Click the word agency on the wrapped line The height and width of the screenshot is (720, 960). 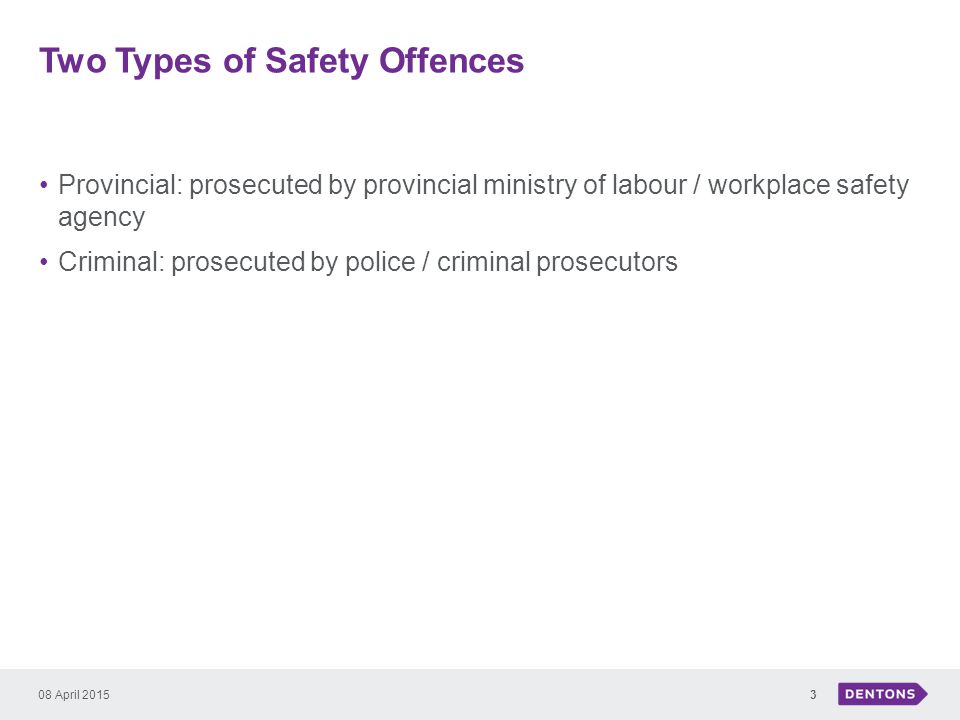coord(102,218)
